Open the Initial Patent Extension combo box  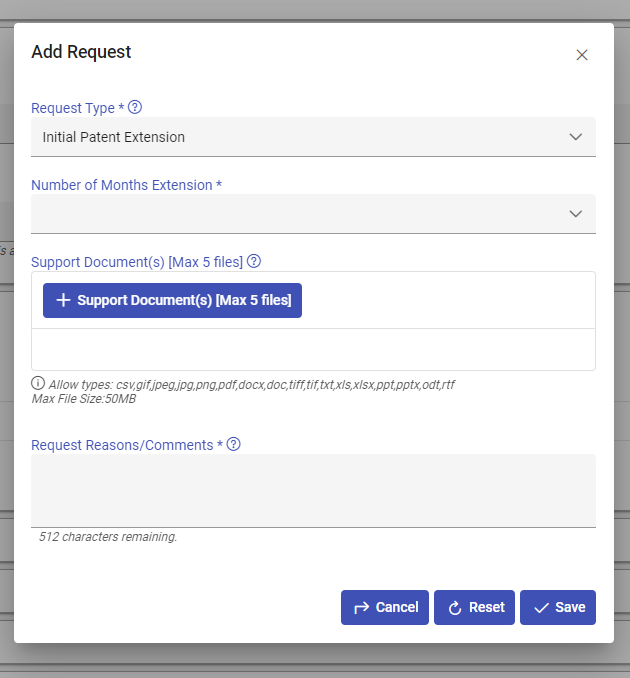[x=300, y=137]
